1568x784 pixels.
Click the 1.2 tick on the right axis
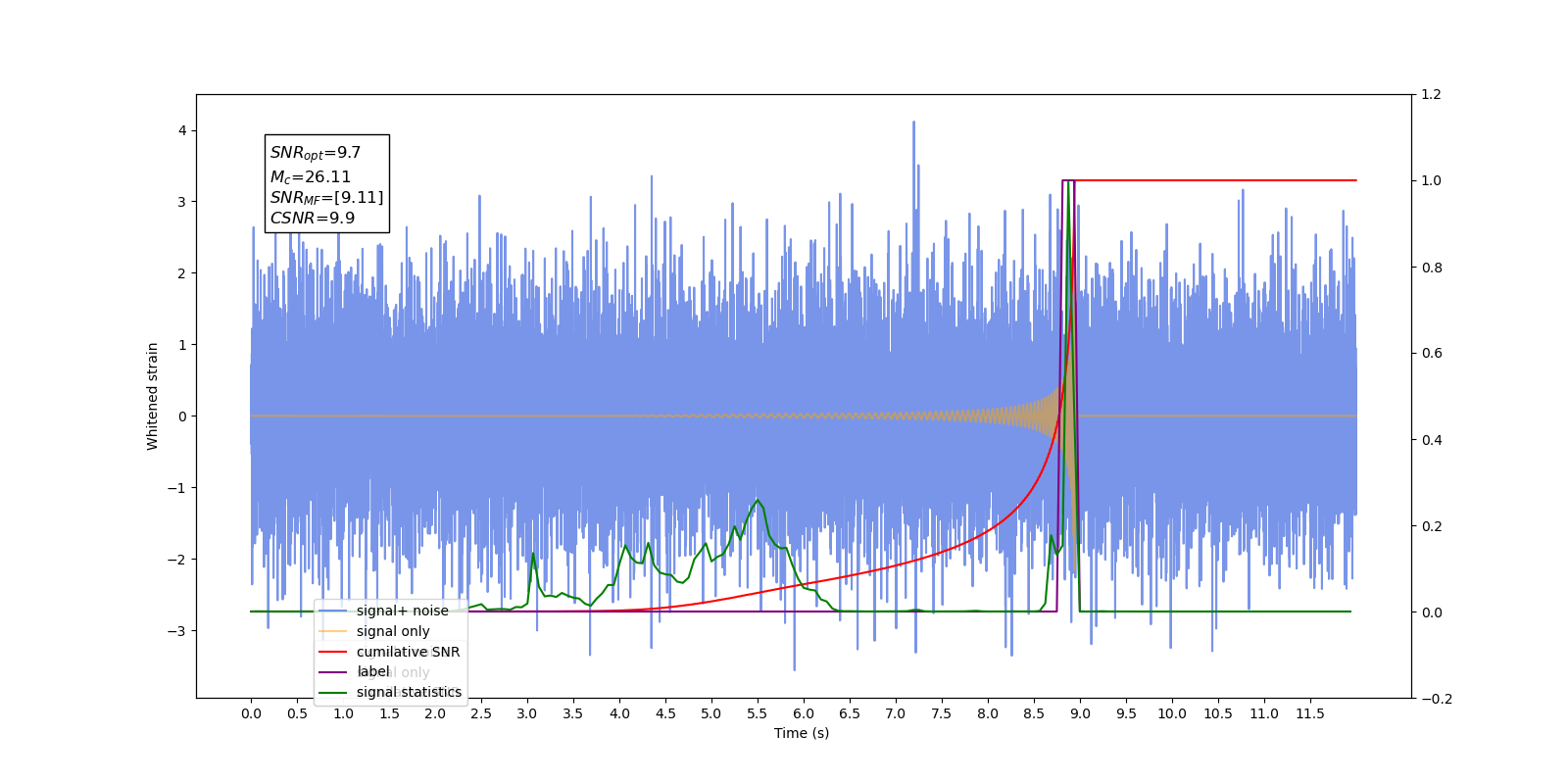click(1431, 95)
